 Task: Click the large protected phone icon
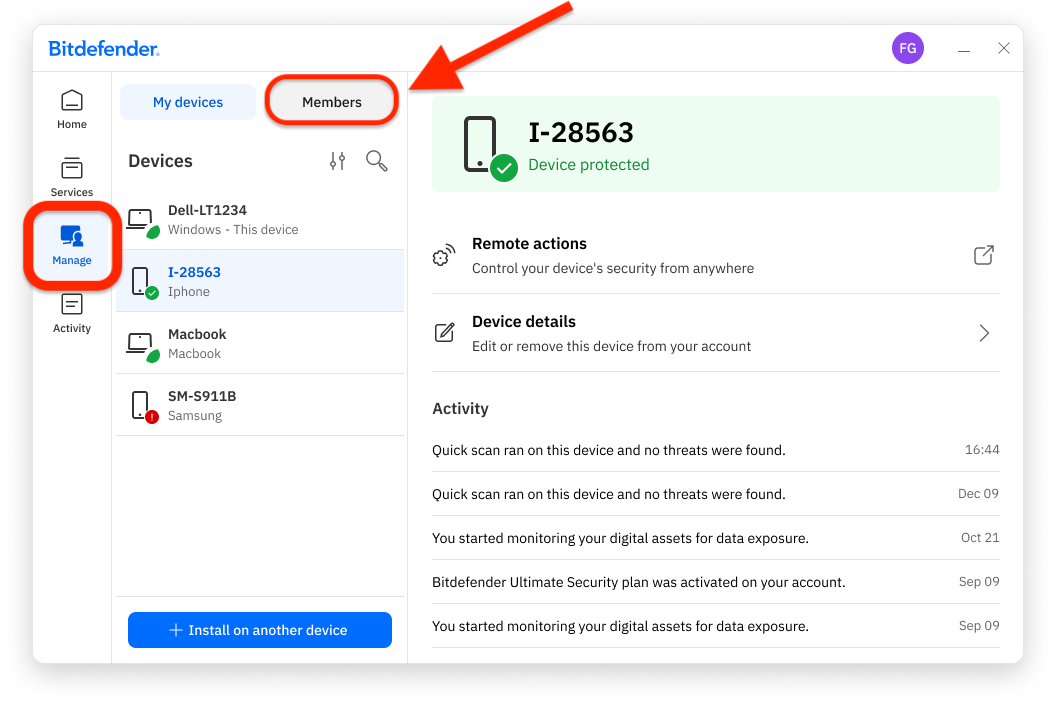tap(489, 148)
